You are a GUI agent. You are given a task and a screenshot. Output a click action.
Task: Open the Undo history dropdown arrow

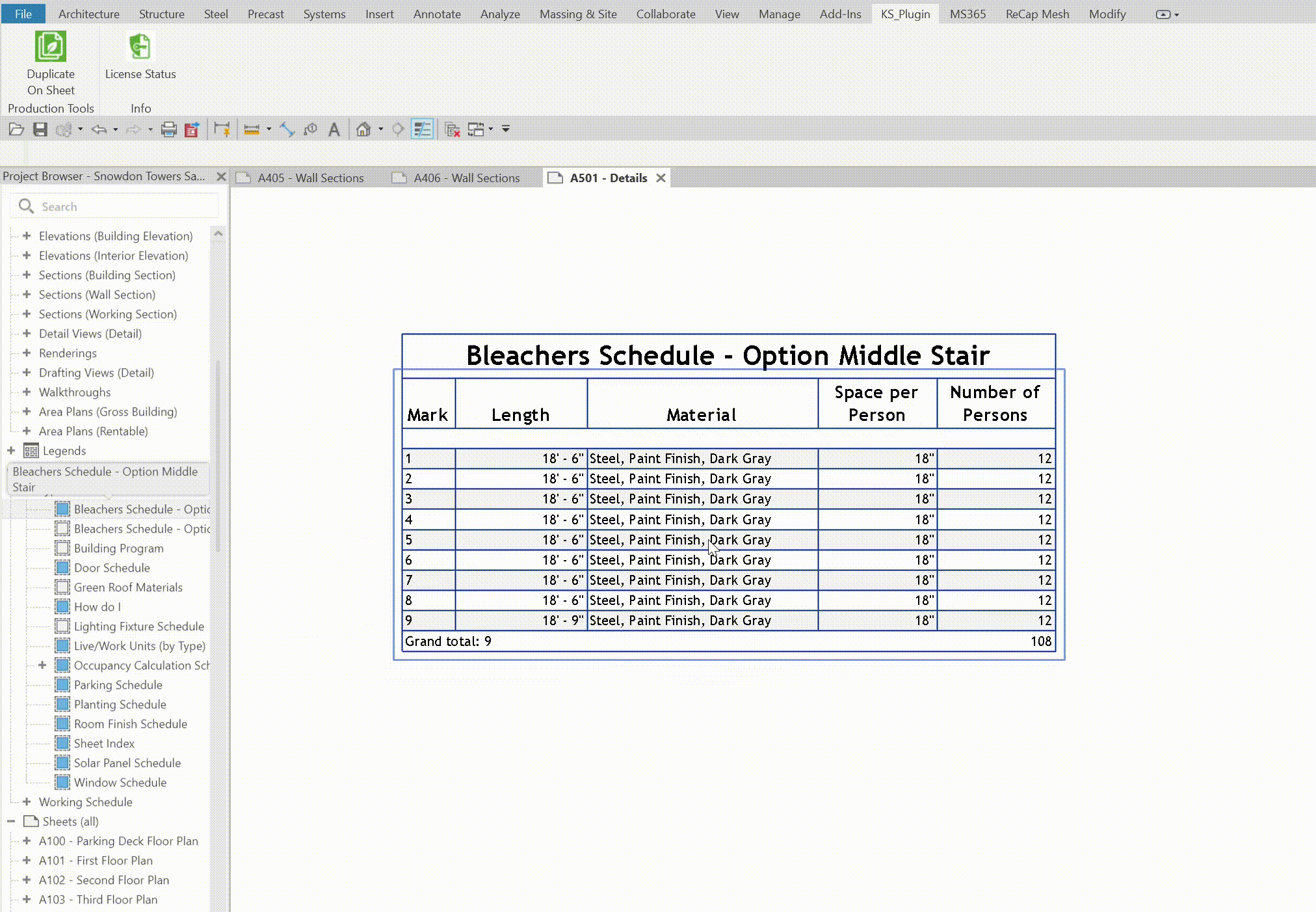pyautogui.click(x=115, y=129)
